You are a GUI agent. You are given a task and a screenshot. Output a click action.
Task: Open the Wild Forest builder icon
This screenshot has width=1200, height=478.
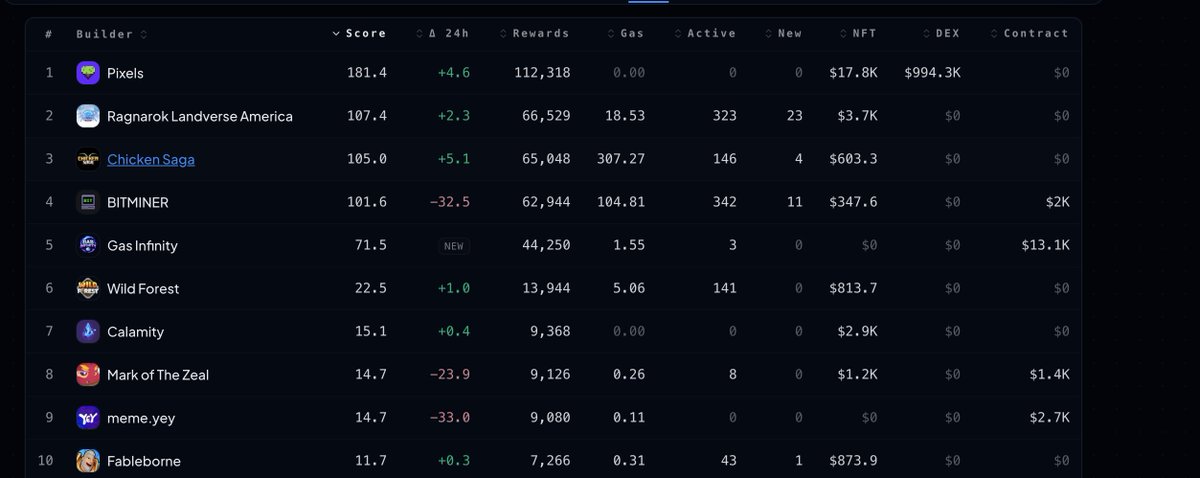pos(88,288)
